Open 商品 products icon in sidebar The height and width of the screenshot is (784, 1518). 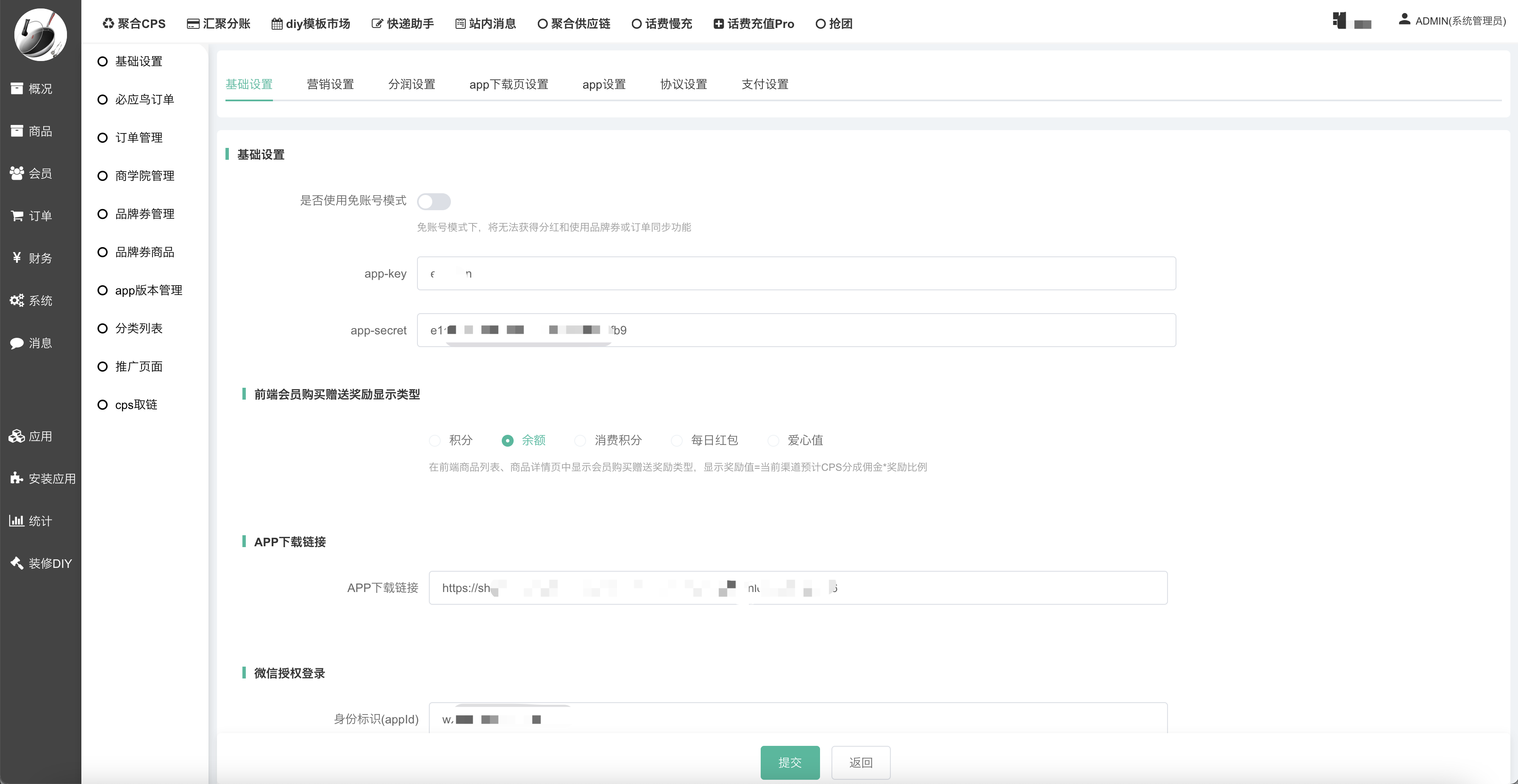17,131
